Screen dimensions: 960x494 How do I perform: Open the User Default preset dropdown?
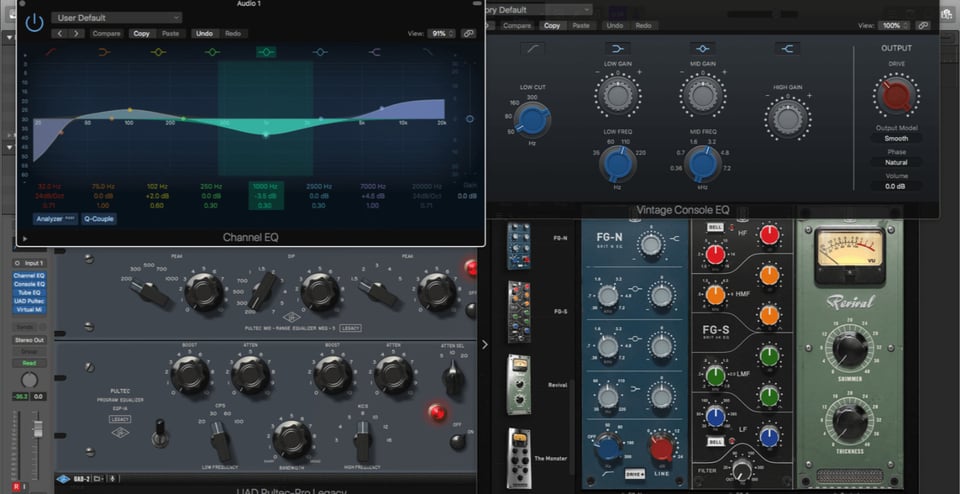117,17
